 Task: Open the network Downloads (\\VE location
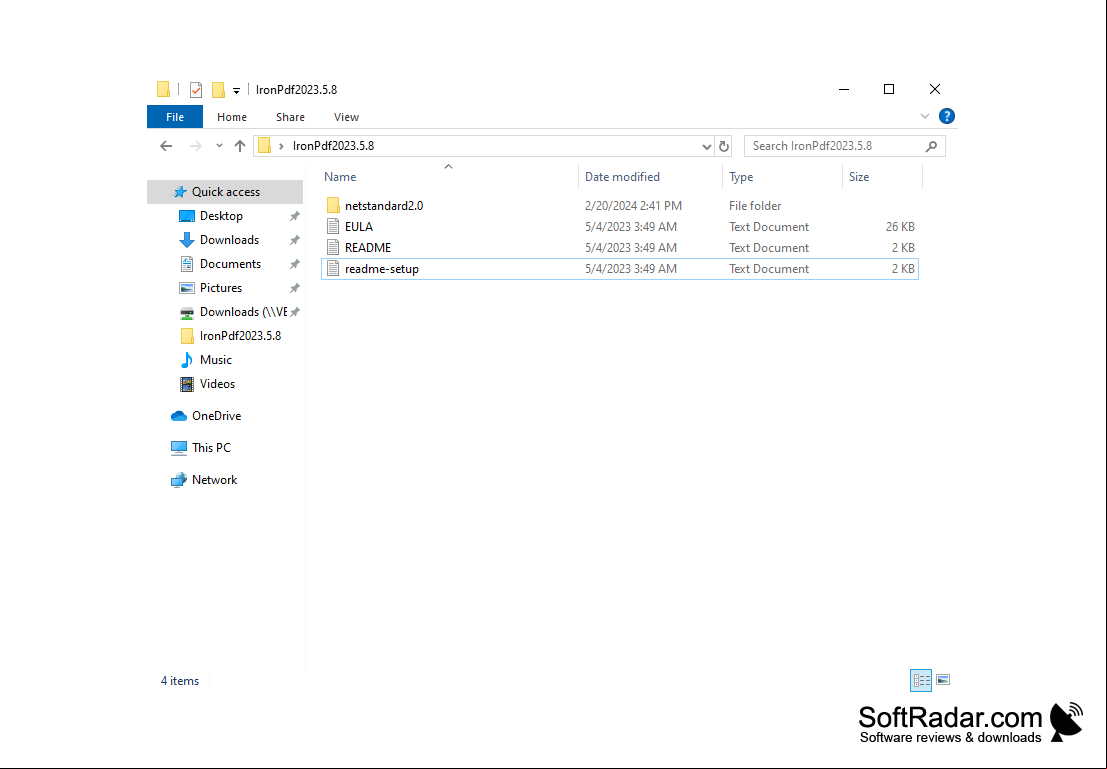click(x=244, y=312)
